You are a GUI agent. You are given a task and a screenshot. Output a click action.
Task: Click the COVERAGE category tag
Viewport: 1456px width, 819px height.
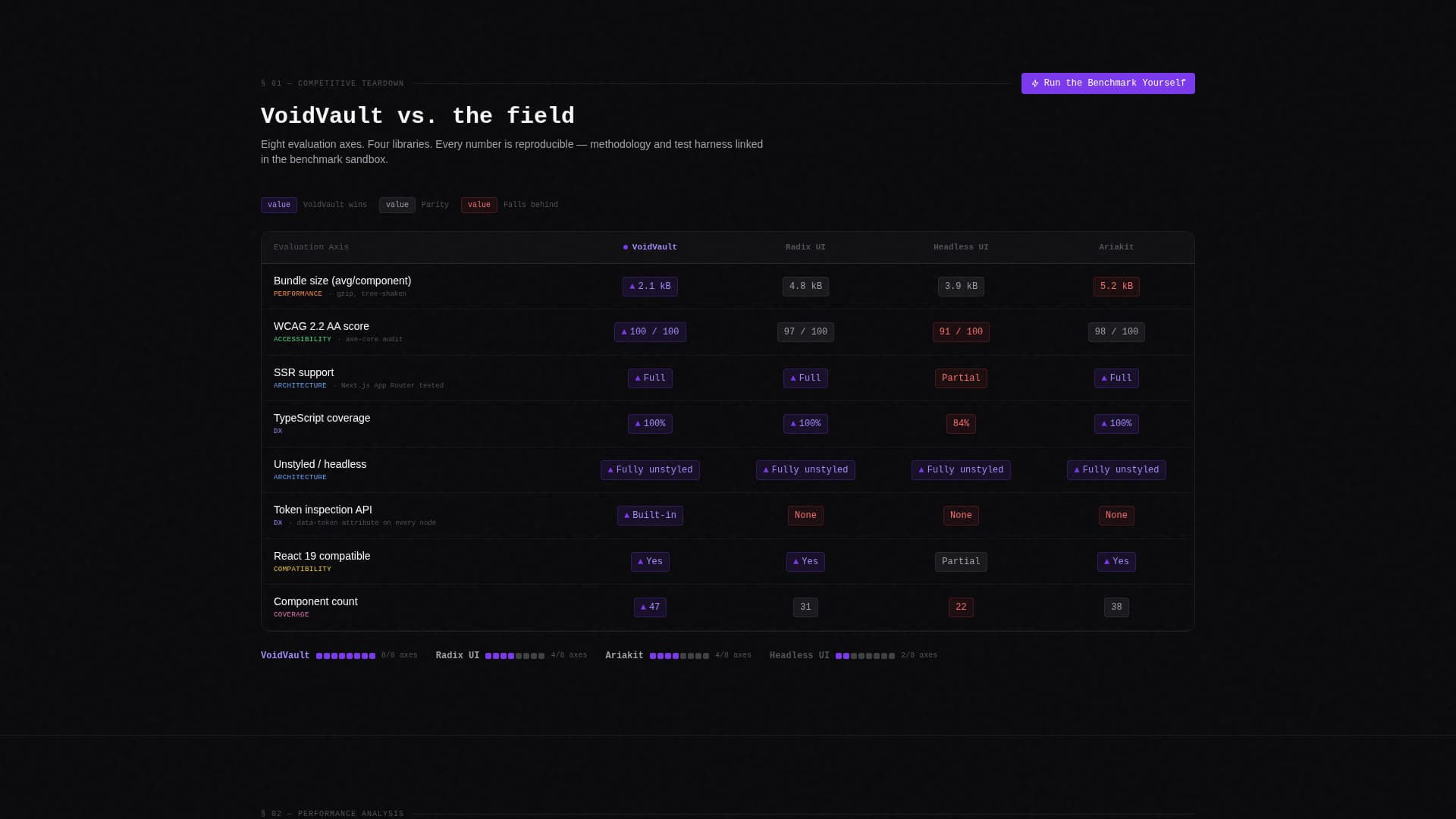291,615
